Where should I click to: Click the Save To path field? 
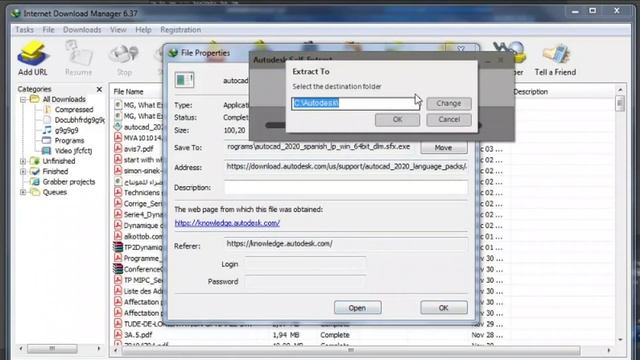coord(321,147)
